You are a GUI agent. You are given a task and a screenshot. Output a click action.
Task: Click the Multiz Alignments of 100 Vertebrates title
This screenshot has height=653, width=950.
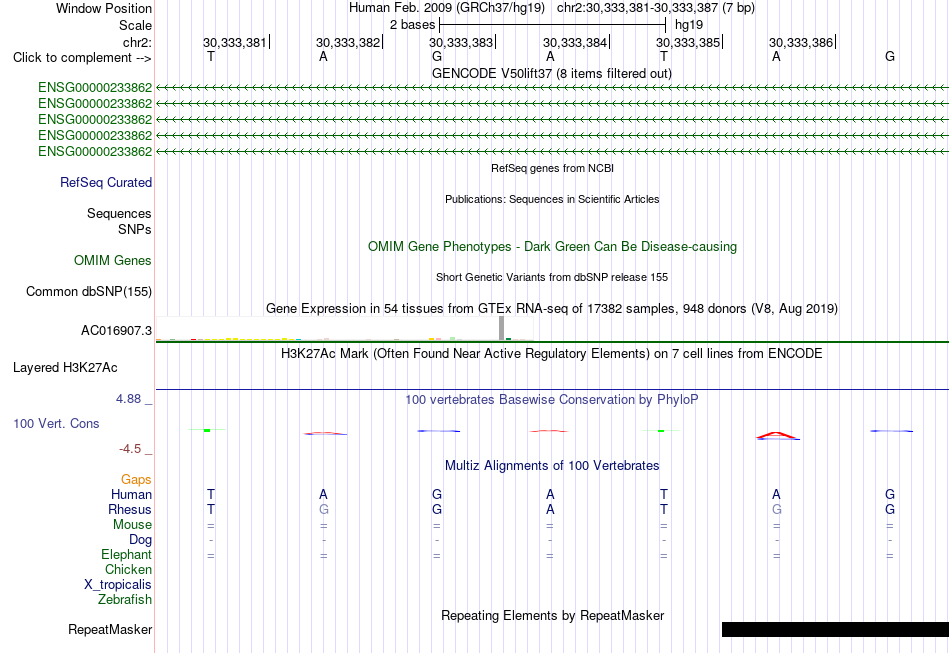(x=552, y=465)
